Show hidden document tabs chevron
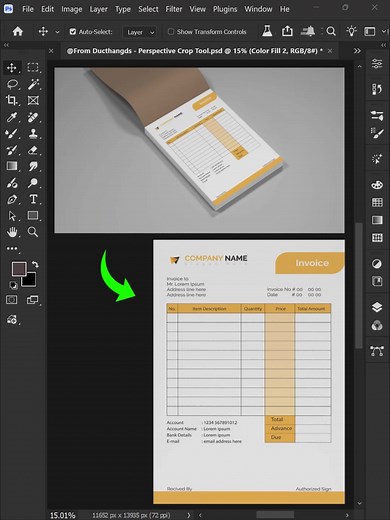Image resolution: width=390 pixels, height=520 pixels. click(357, 51)
